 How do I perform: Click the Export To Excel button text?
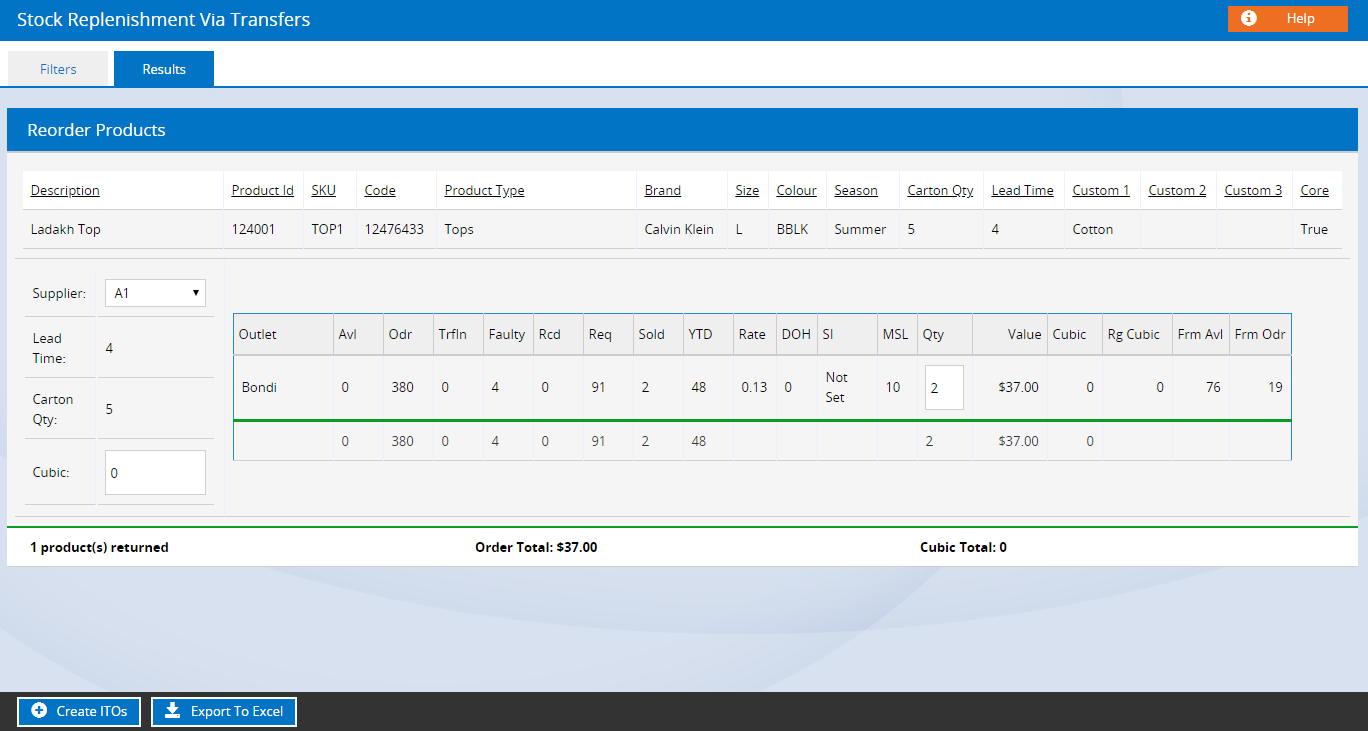click(x=237, y=712)
